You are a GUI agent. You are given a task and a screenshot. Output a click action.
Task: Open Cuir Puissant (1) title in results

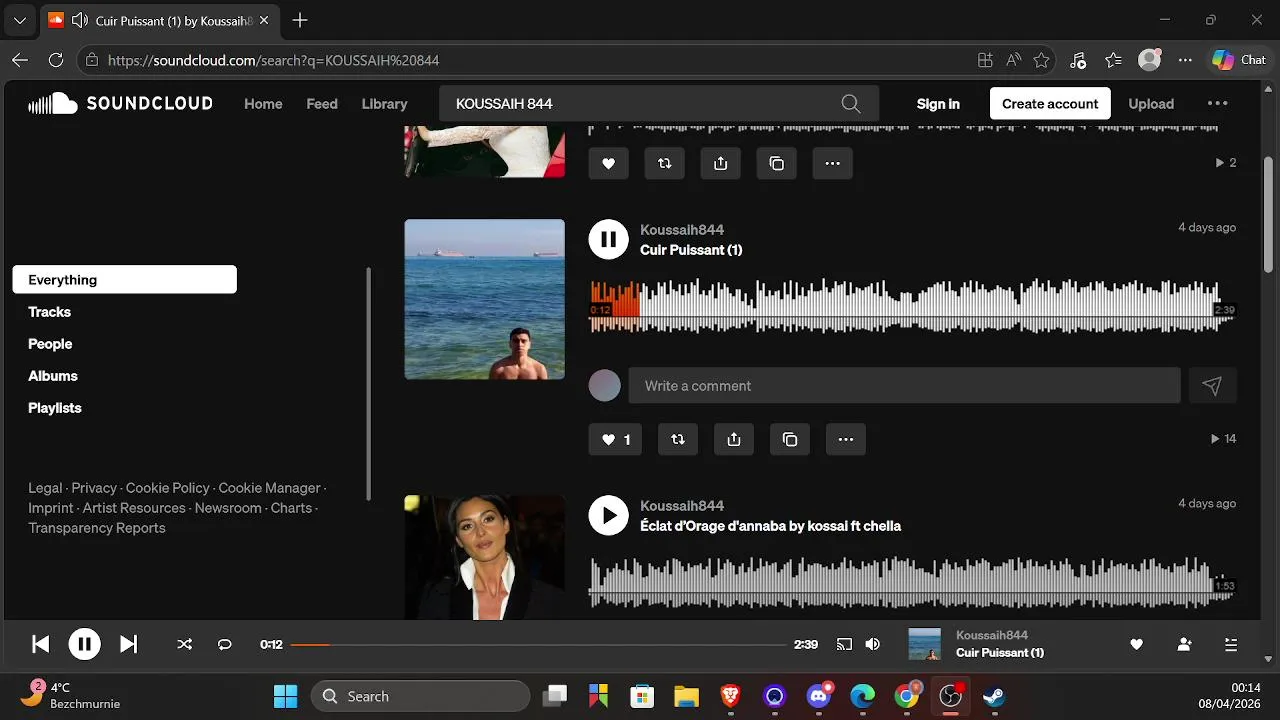[691, 250]
